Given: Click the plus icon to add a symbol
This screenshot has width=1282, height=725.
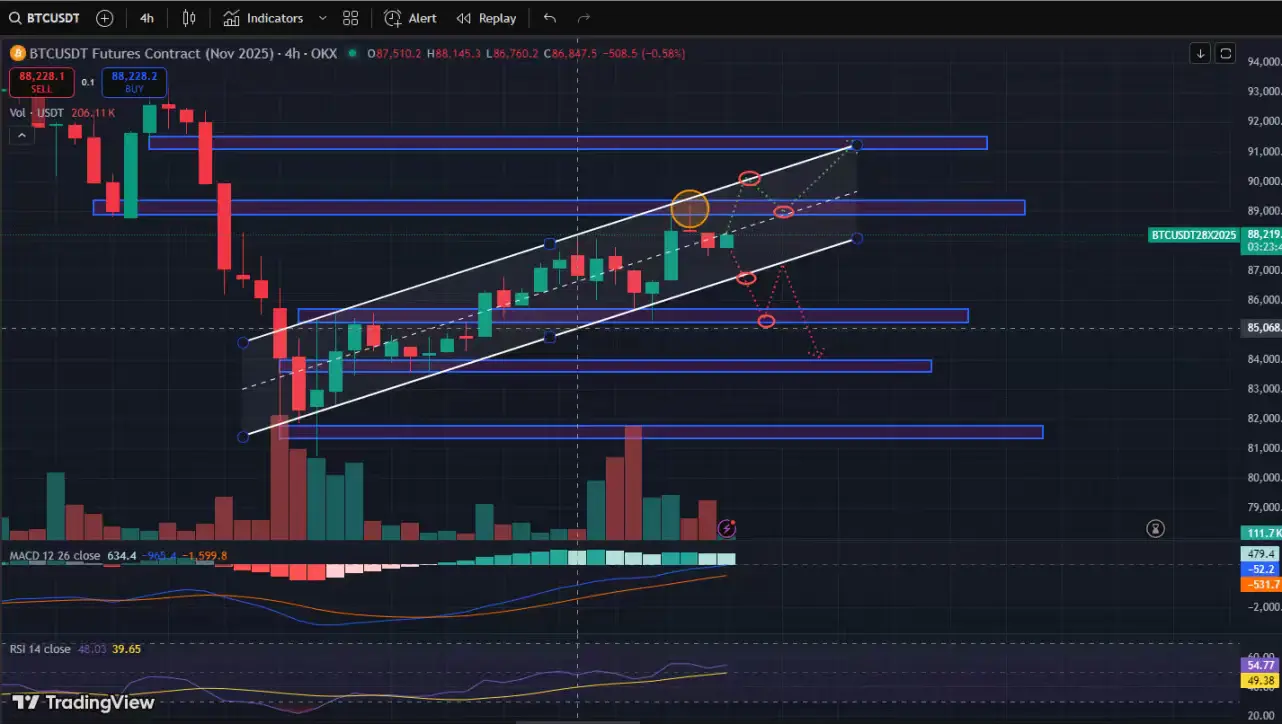Looking at the screenshot, I should 105,18.
